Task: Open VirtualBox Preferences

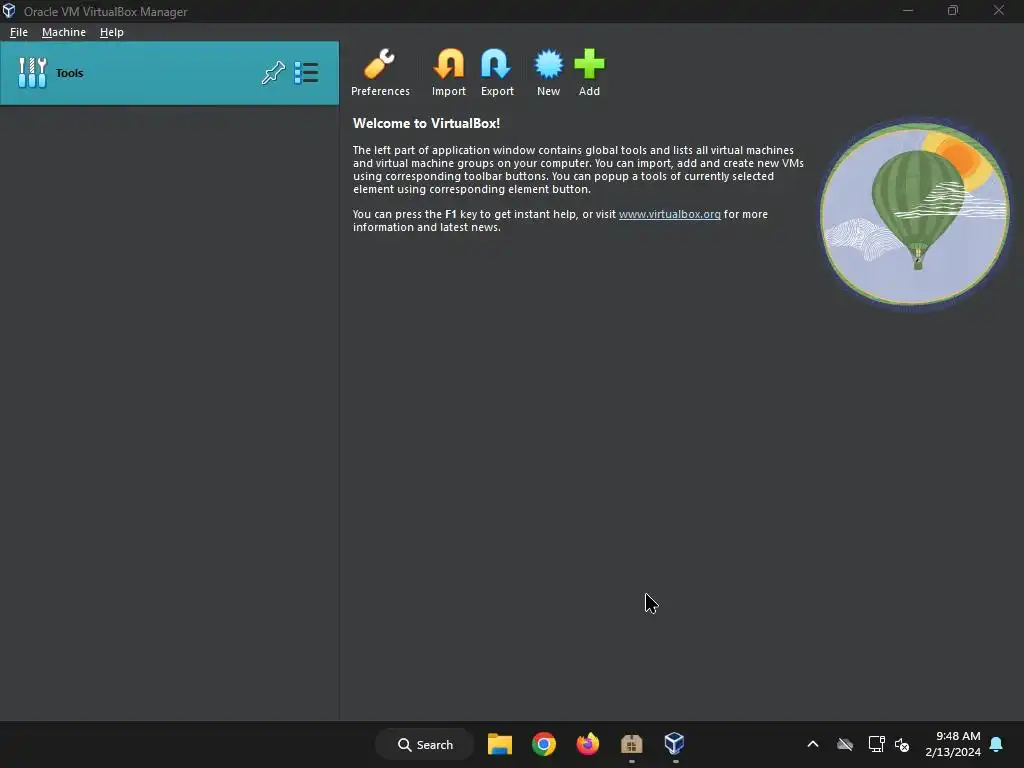Action: click(380, 72)
